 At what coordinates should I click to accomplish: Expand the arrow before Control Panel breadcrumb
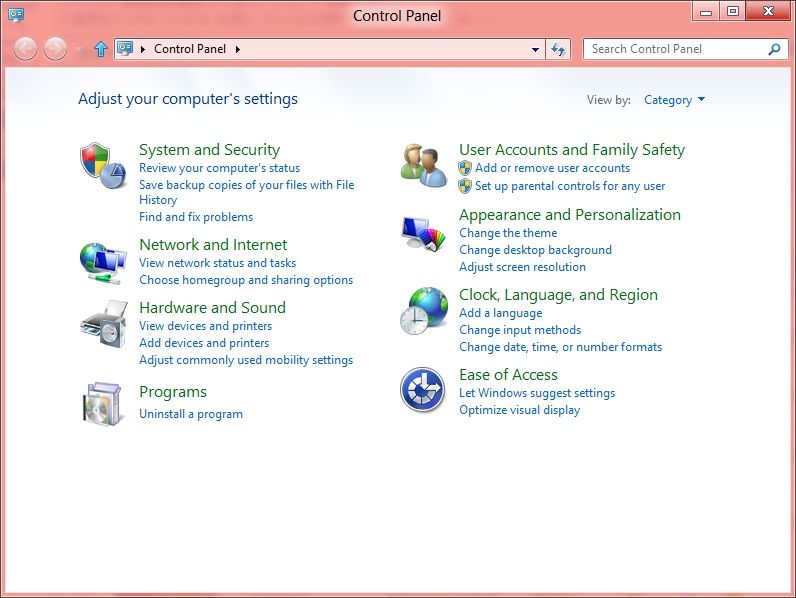[x=143, y=49]
